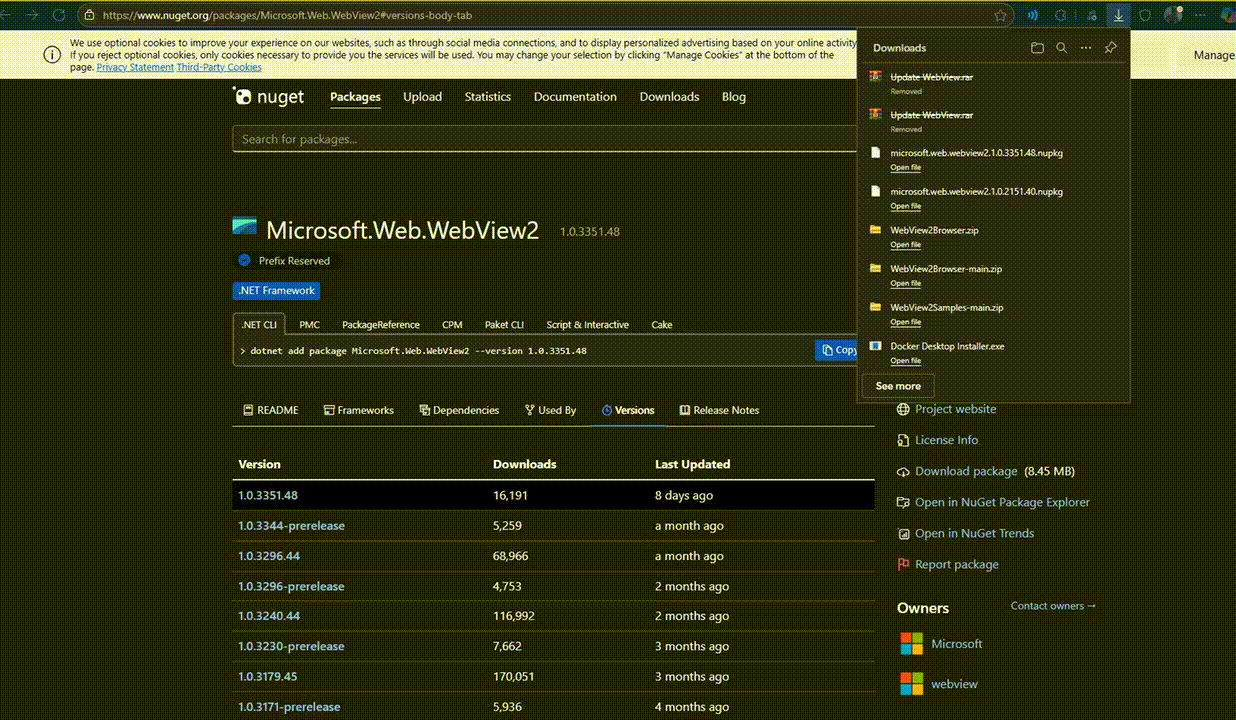Open the Downloads icon in the browser toolbar

pyautogui.click(x=1119, y=15)
